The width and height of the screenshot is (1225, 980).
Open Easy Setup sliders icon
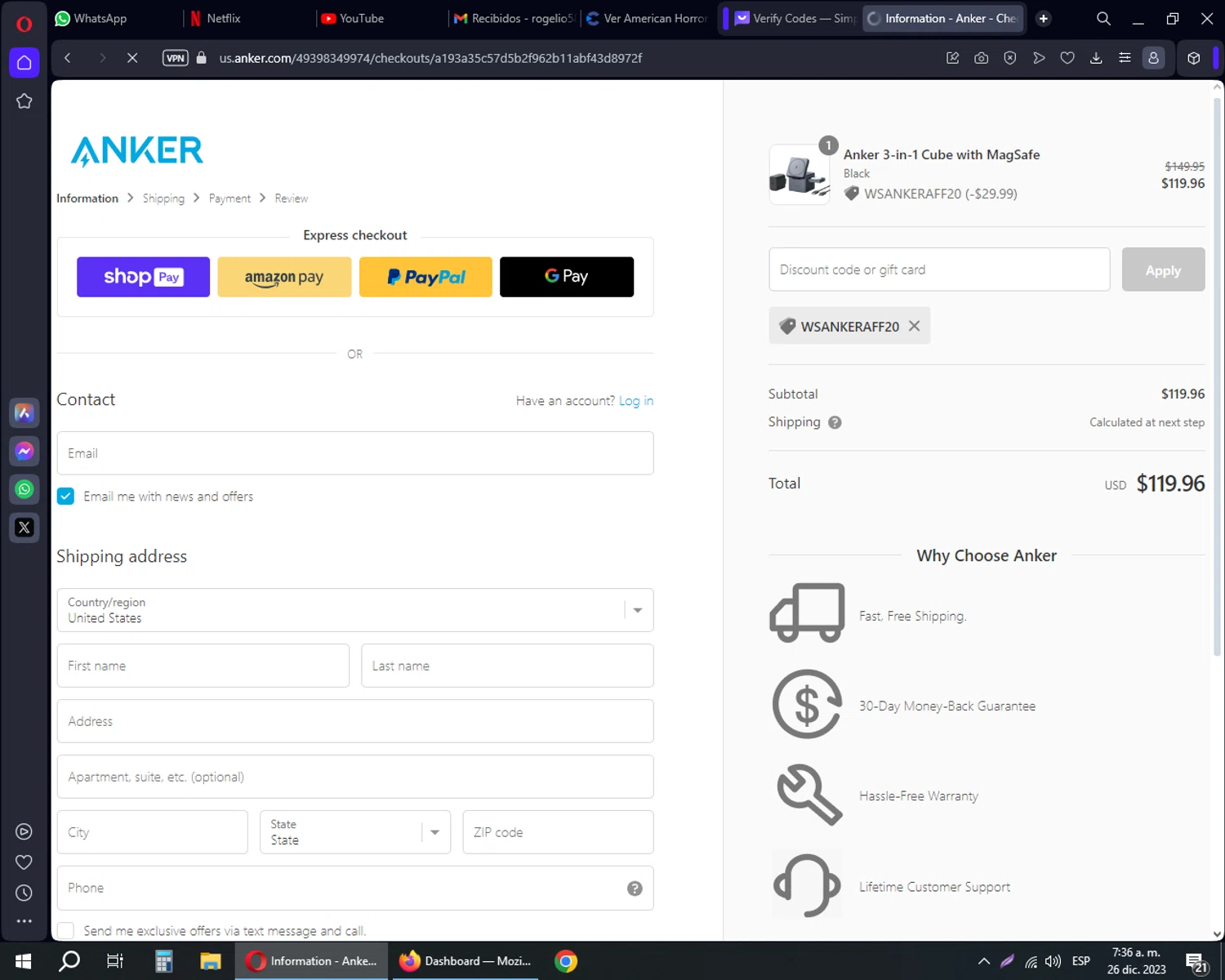click(x=1125, y=58)
